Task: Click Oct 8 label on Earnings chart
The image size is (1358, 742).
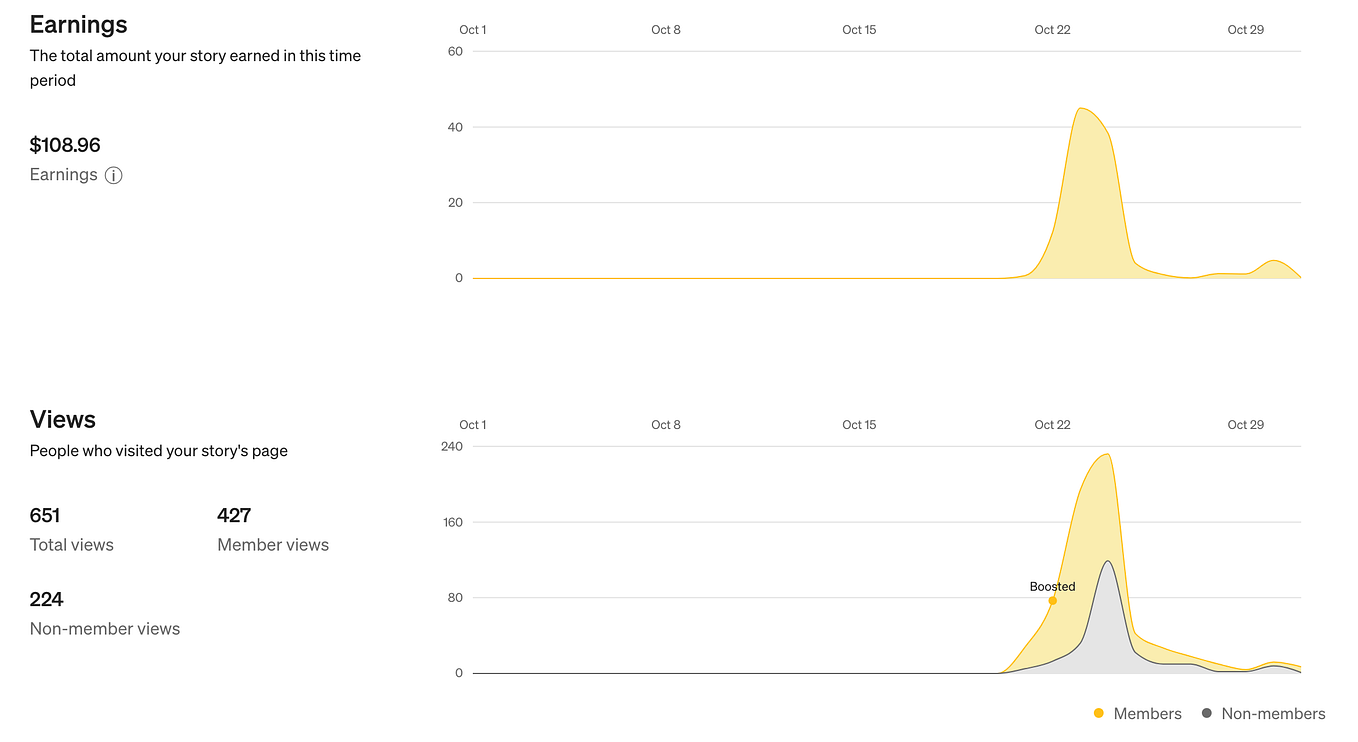Action: 666,30
